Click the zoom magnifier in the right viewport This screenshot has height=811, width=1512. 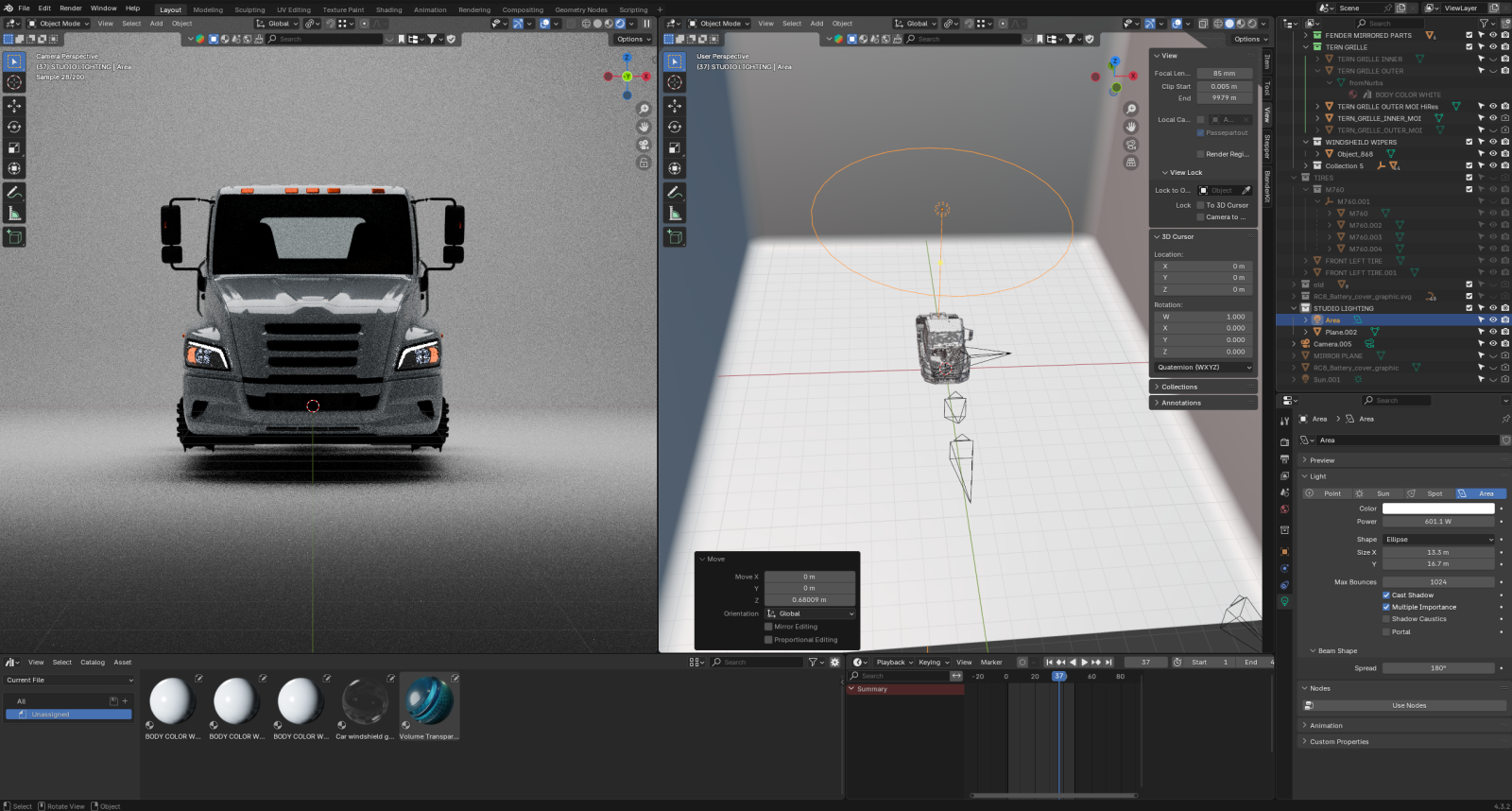point(1131,110)
